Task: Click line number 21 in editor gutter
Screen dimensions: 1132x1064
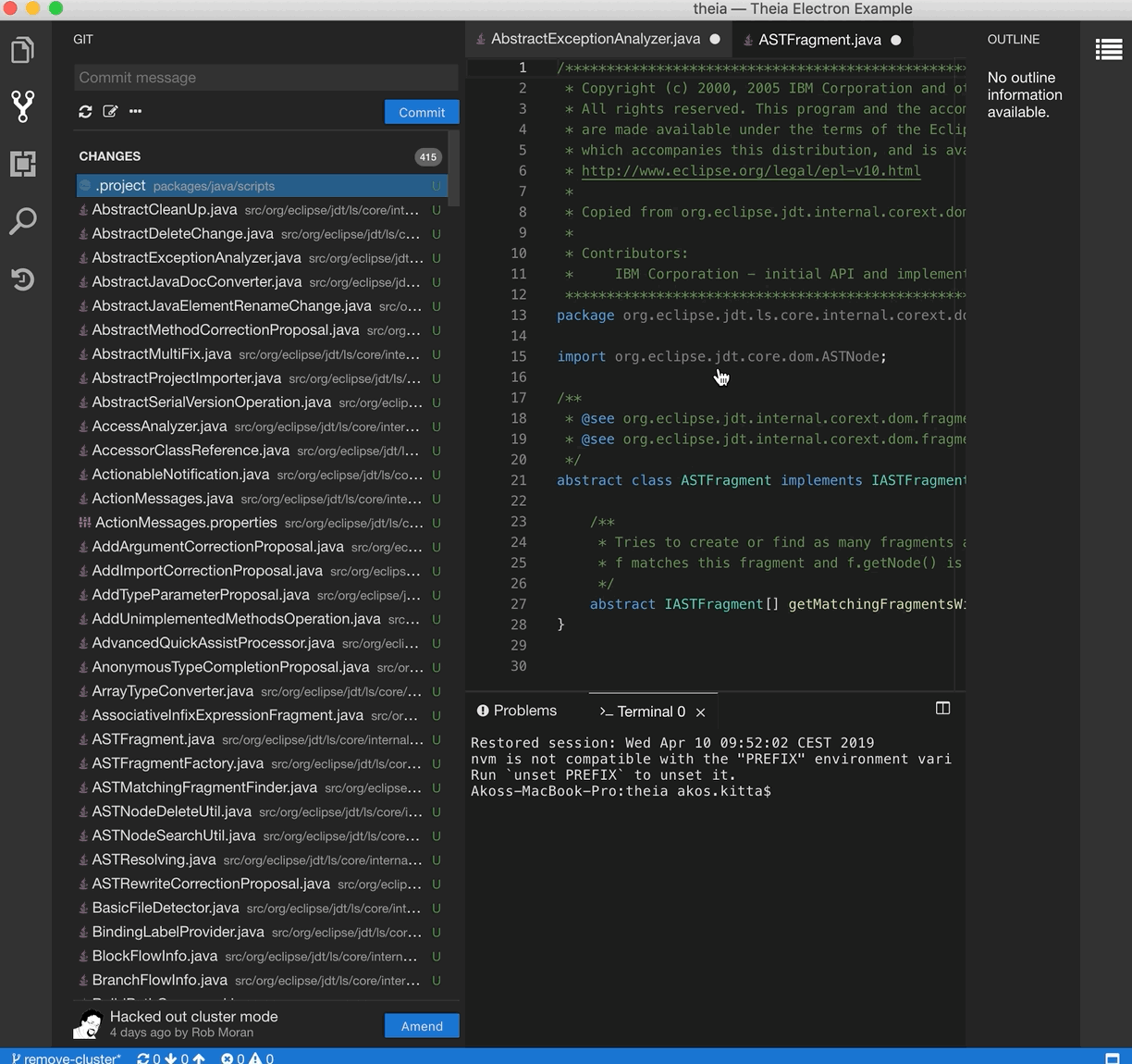Action: [518, 480]
